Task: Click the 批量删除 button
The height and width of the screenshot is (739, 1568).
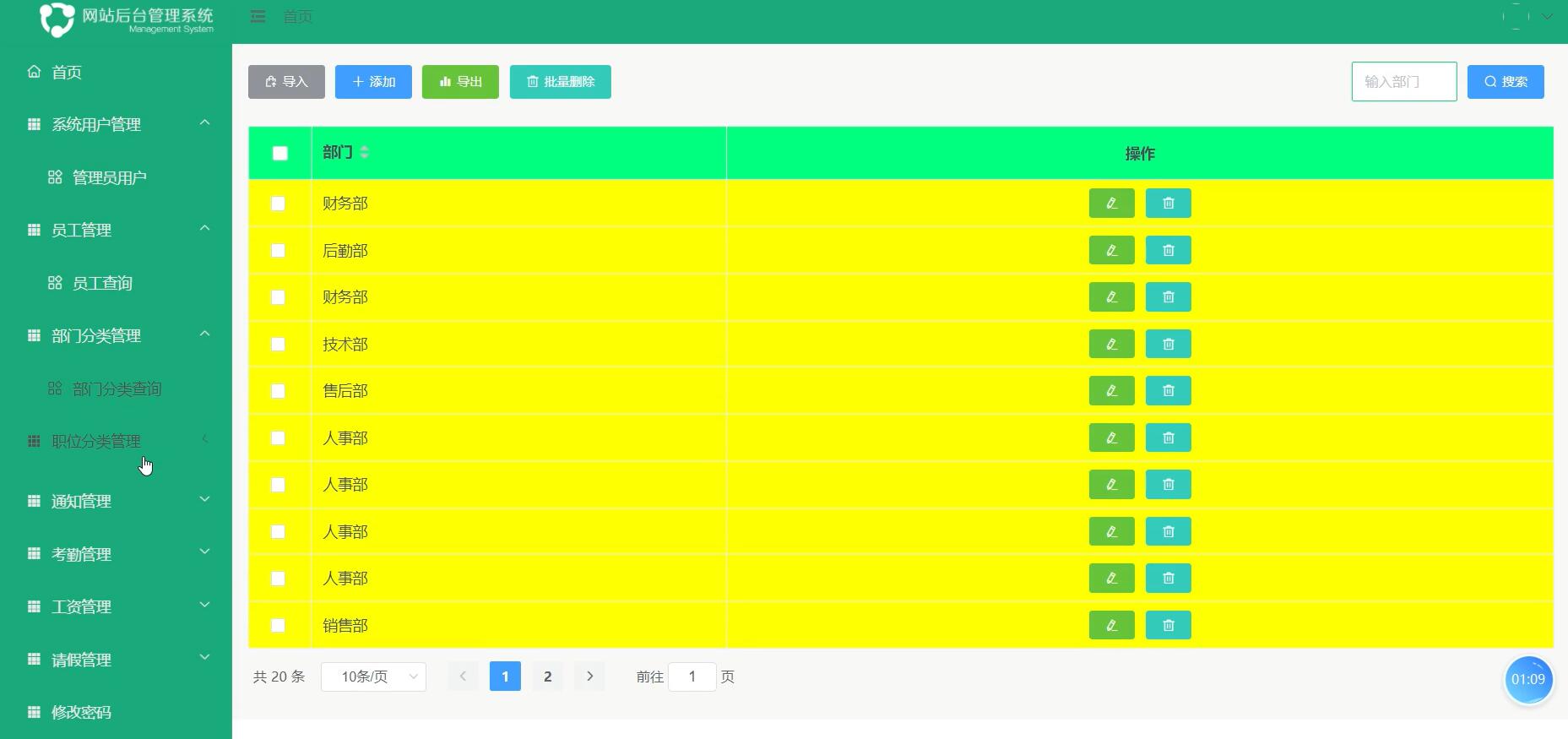Action: (560, 82)
